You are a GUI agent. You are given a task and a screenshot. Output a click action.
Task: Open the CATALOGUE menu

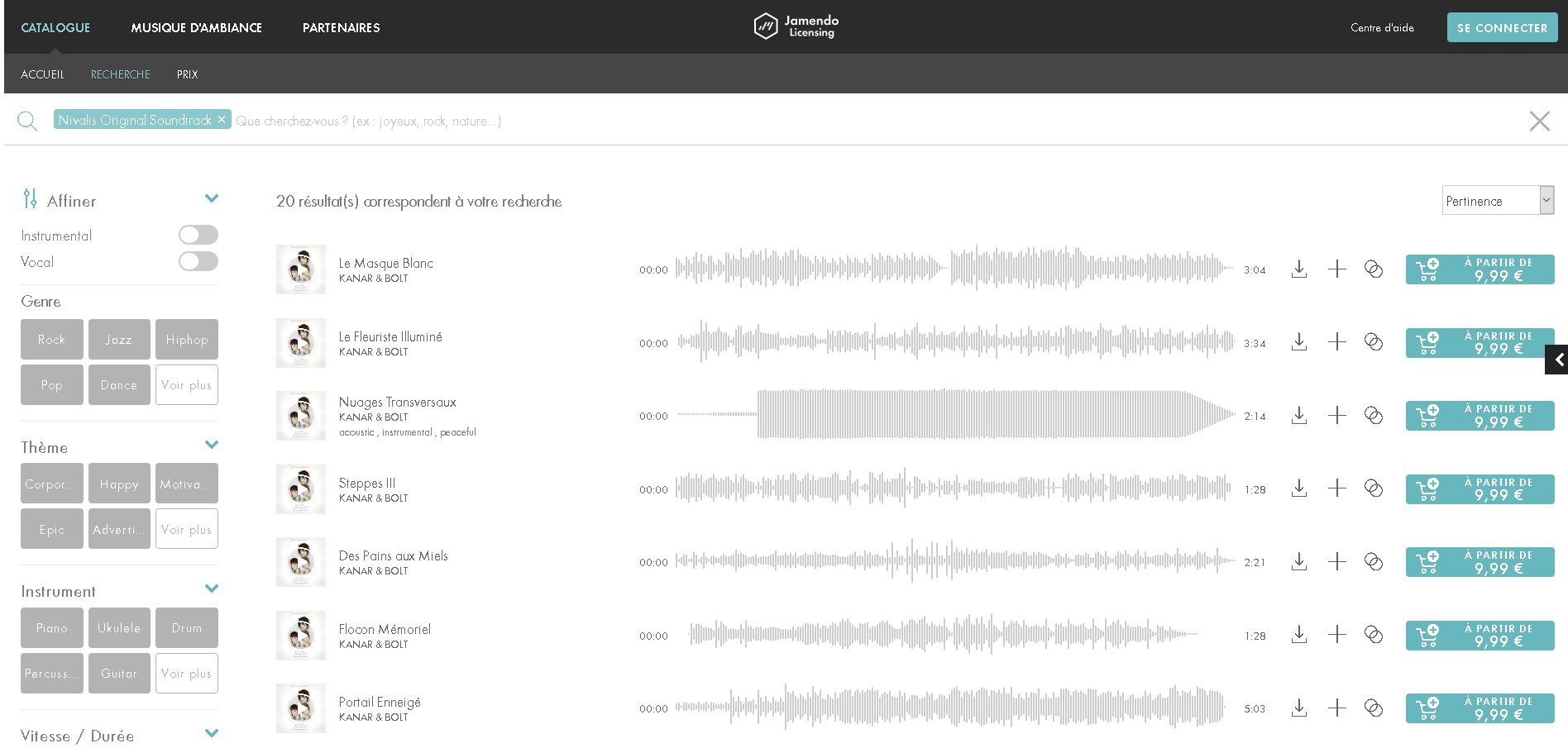click(55, 27)
